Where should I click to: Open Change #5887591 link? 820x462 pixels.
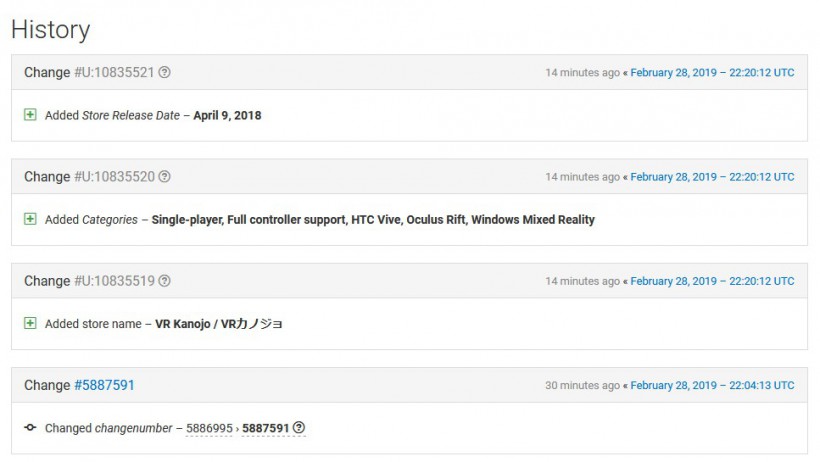104,385
